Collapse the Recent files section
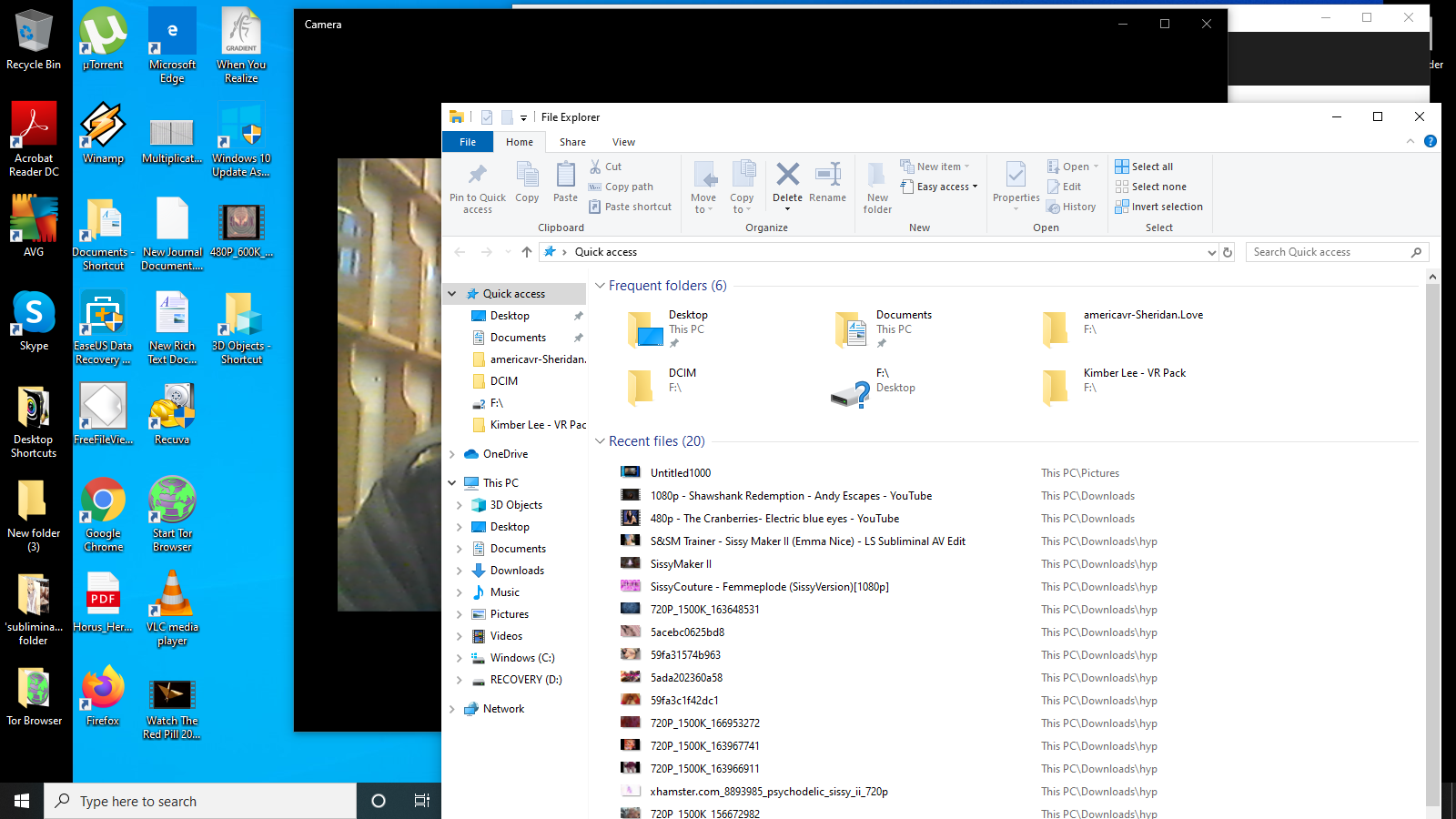This screenshot has width=1456, height=819. pyautogui.click(x=600, y=441)
